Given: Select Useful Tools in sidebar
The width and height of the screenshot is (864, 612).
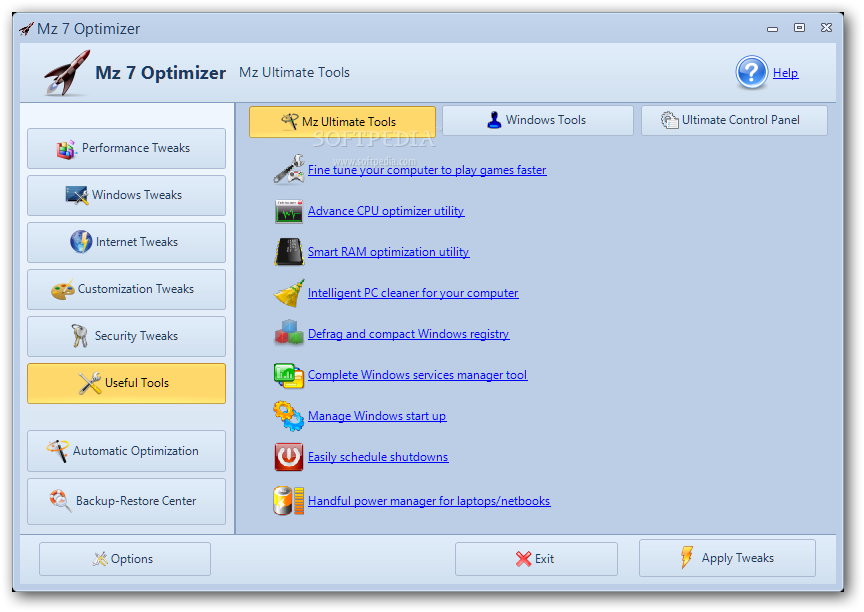Looking at the screenshot, I should pyautogui.click(x=126, y=383).
